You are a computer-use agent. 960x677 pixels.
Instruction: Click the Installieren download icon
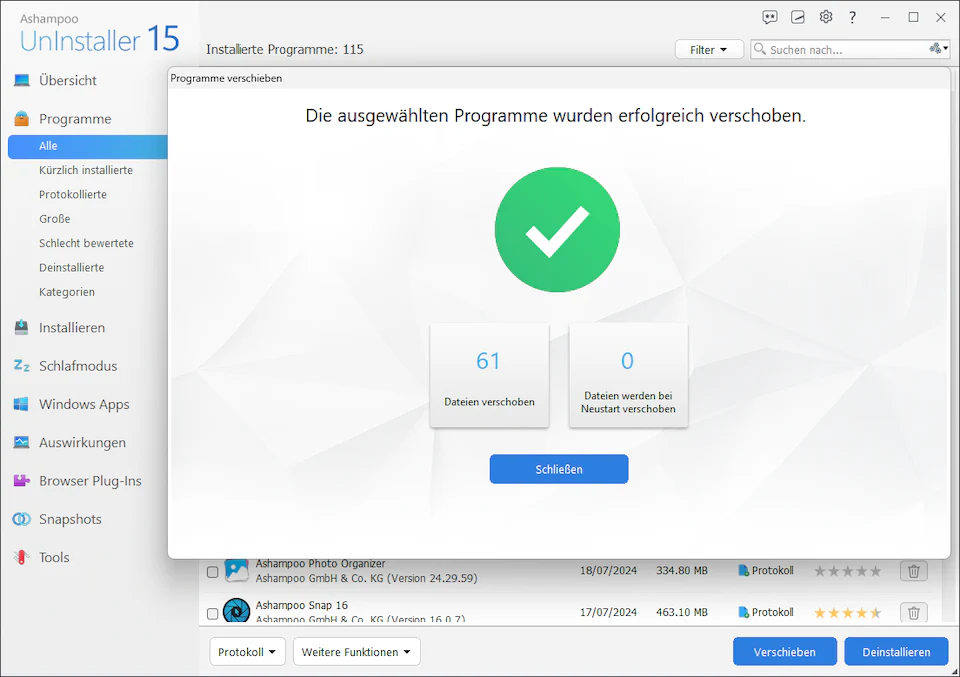[21, 327]
